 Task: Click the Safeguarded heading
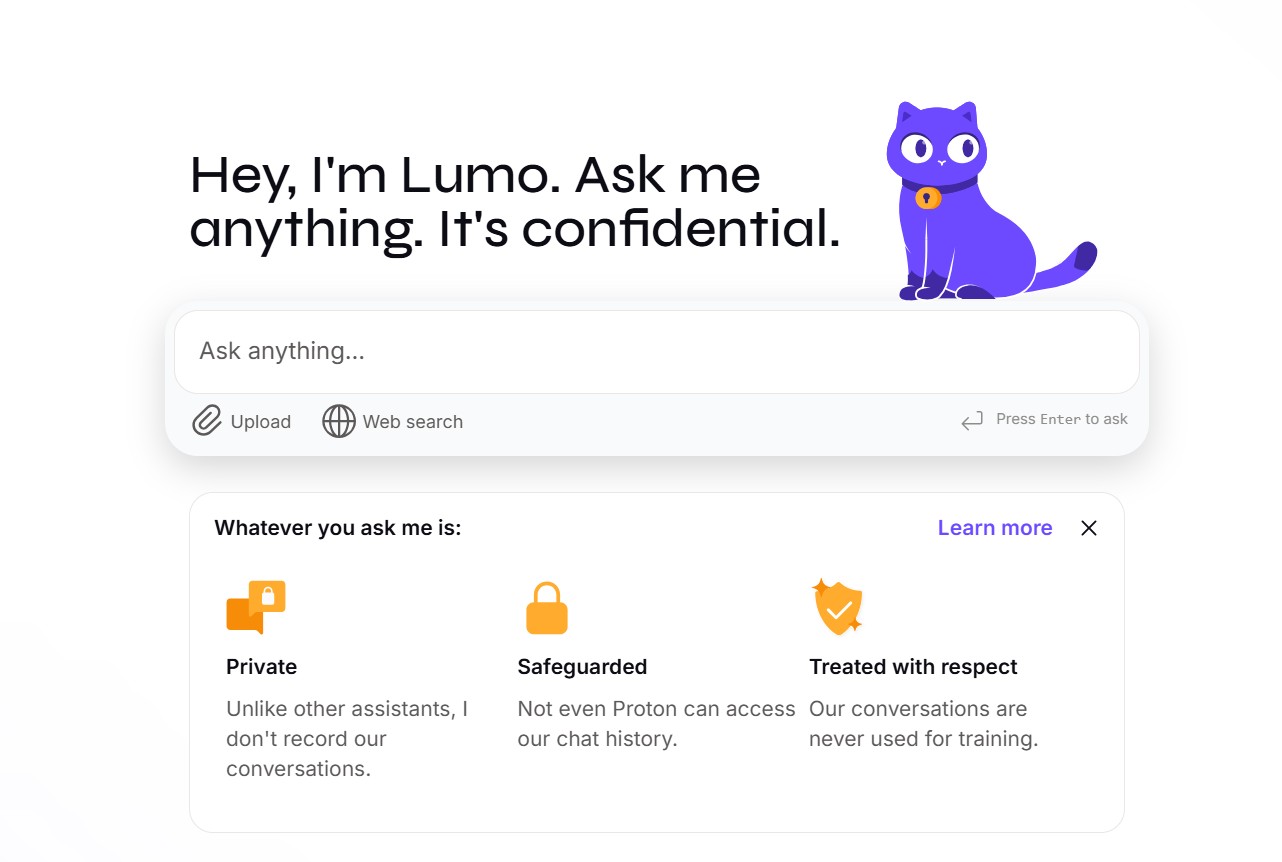click(x=582, y=667)
